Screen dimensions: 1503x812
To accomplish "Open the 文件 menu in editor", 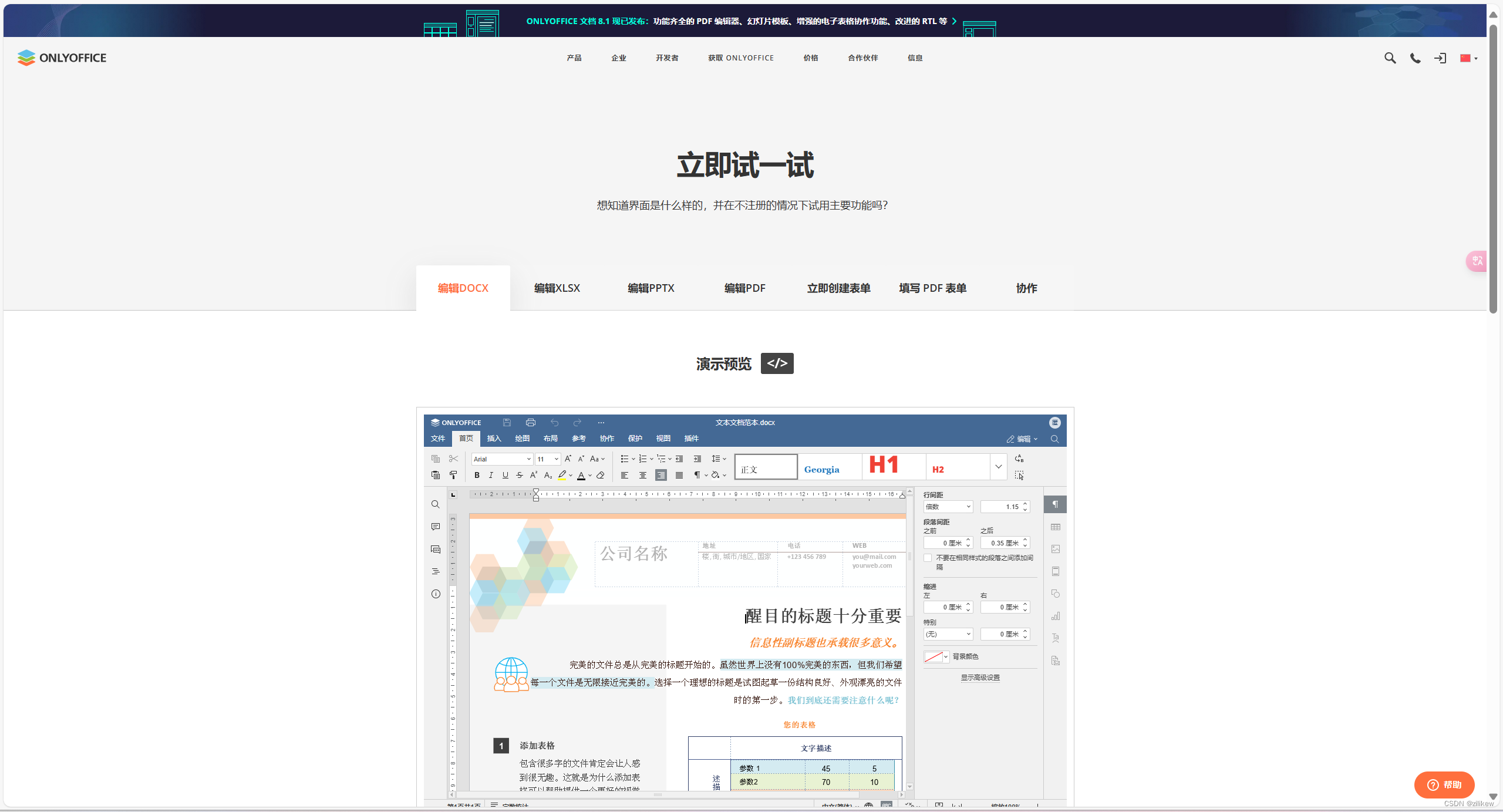I will (438, 439).
